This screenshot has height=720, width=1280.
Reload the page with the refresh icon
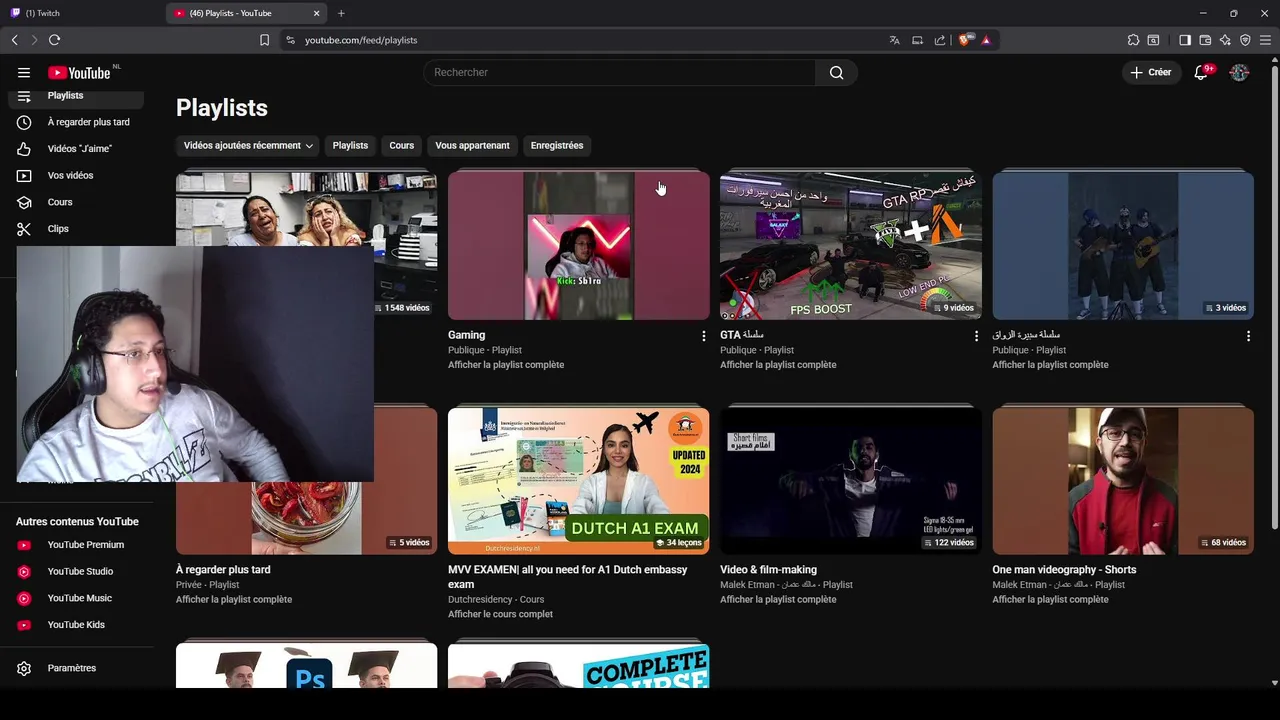point(54,40)
